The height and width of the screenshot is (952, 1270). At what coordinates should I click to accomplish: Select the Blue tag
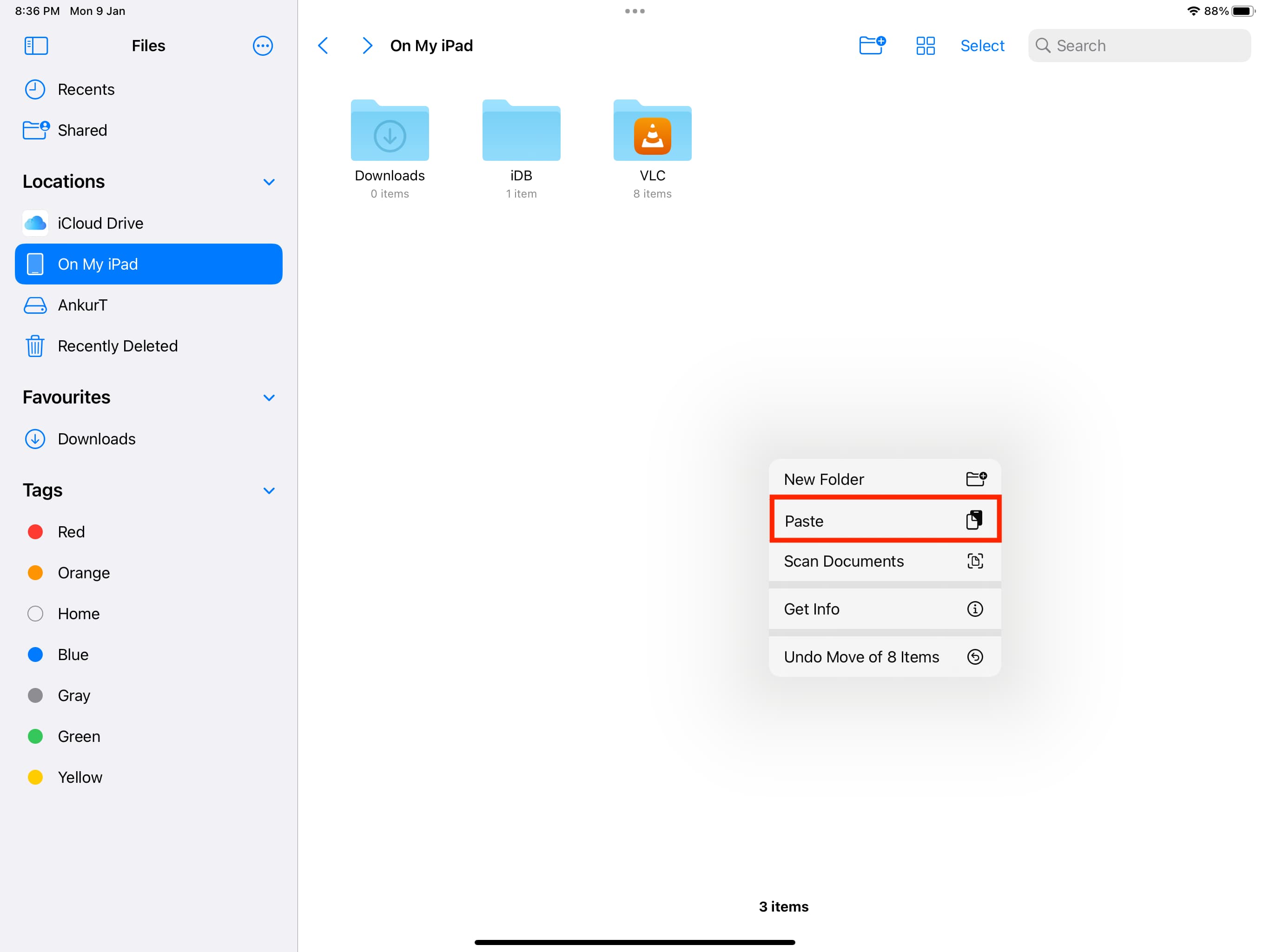[x=148, y=654]
